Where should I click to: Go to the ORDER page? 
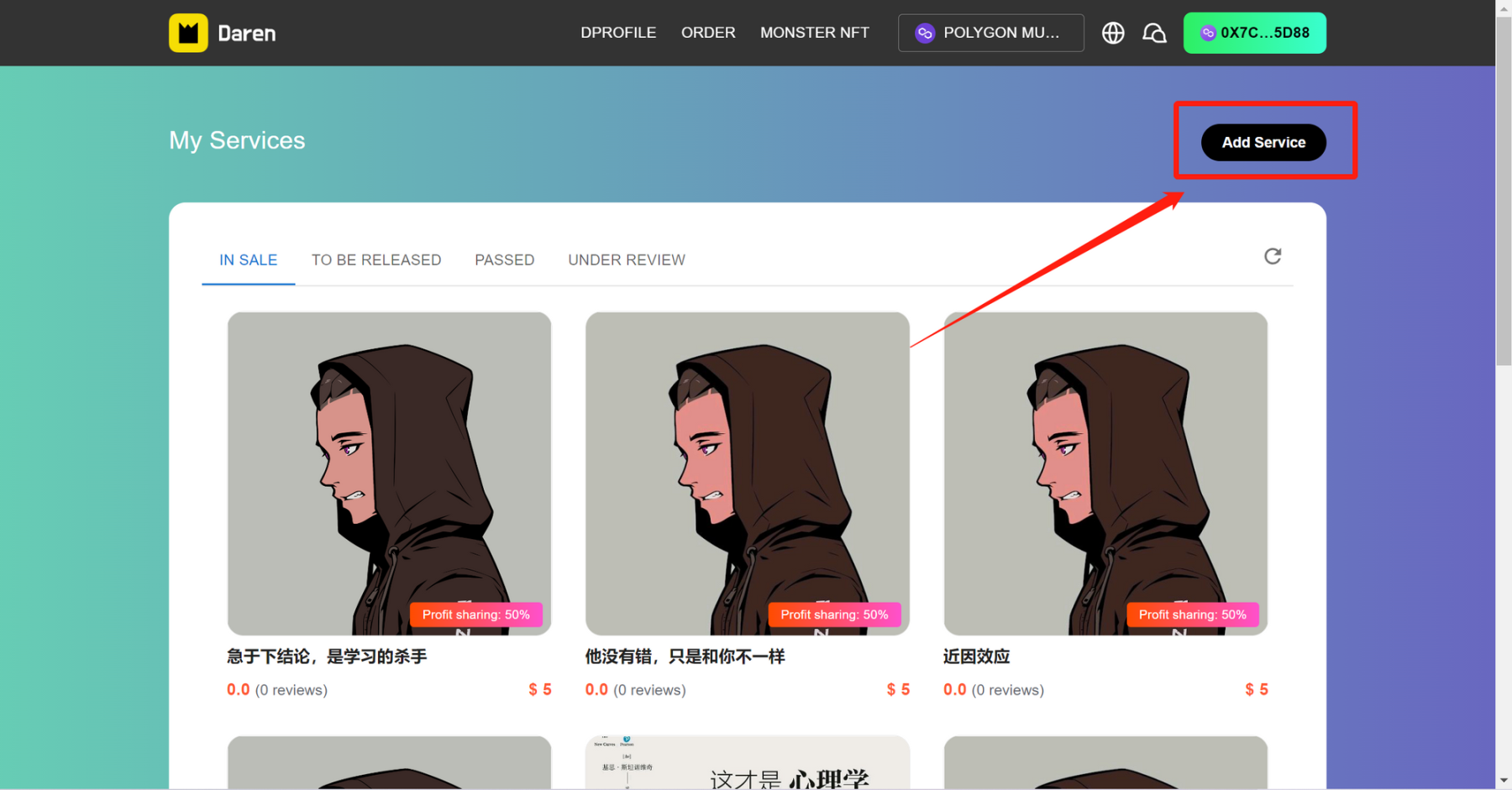tap(708, 33)
